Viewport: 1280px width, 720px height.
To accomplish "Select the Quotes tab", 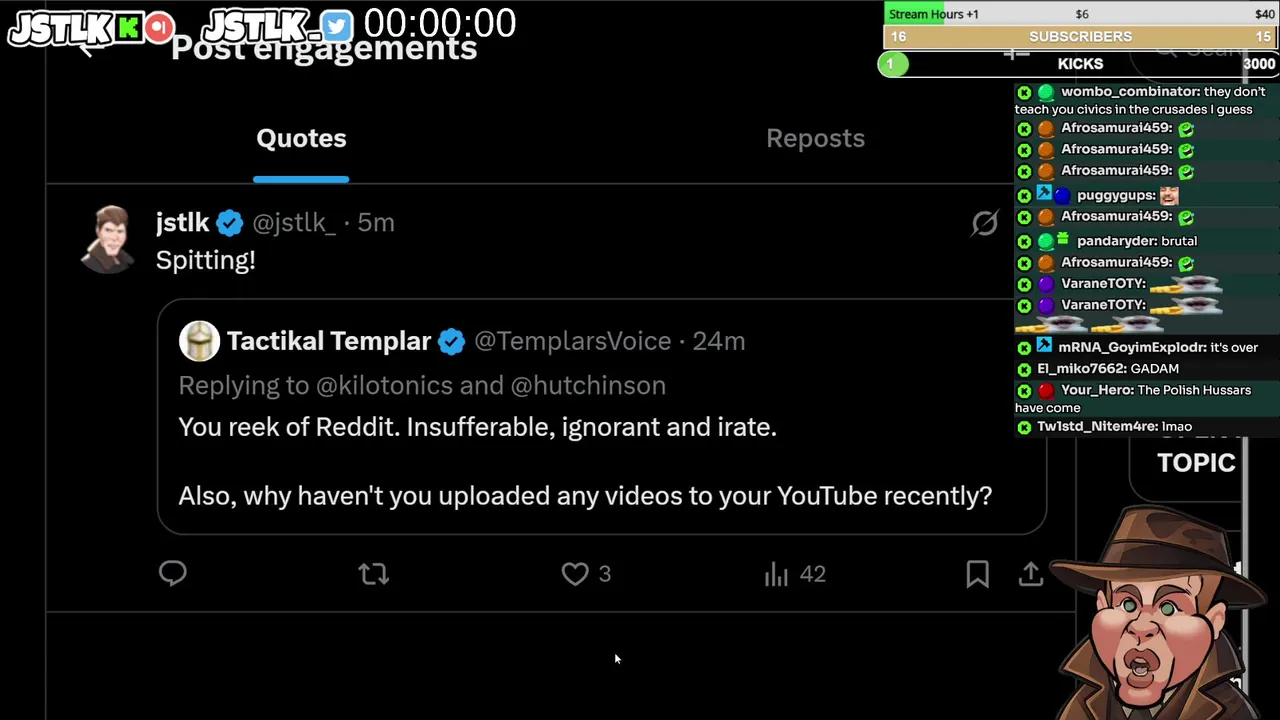I will click(301, 138).
